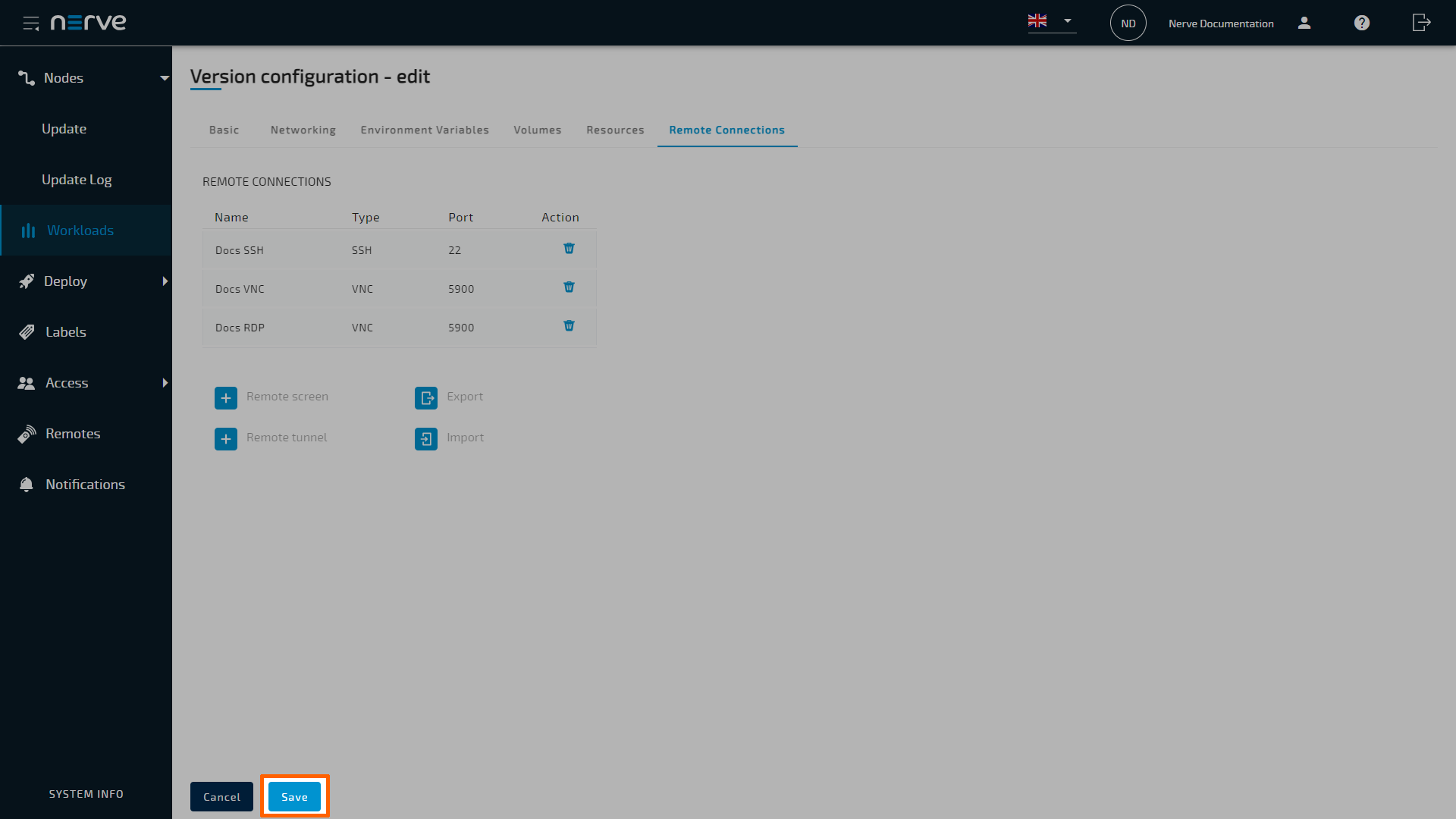The image size is (1456, 819).
Task: Select the Resources tab
Action: pyautogui.click(x=615, y=129)
